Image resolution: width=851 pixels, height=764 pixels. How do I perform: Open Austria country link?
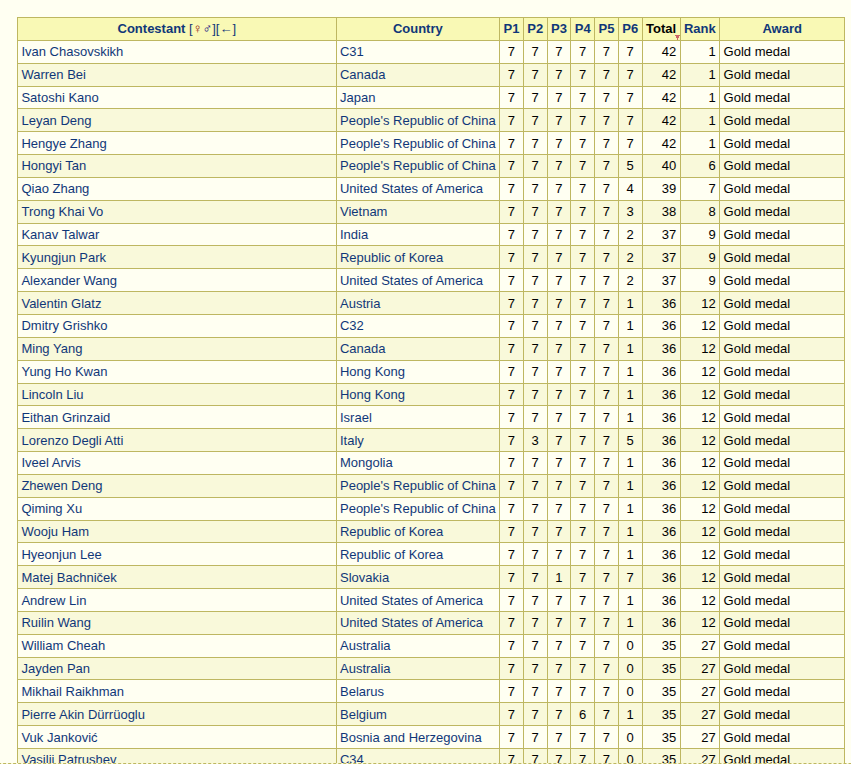pos(360,304)
